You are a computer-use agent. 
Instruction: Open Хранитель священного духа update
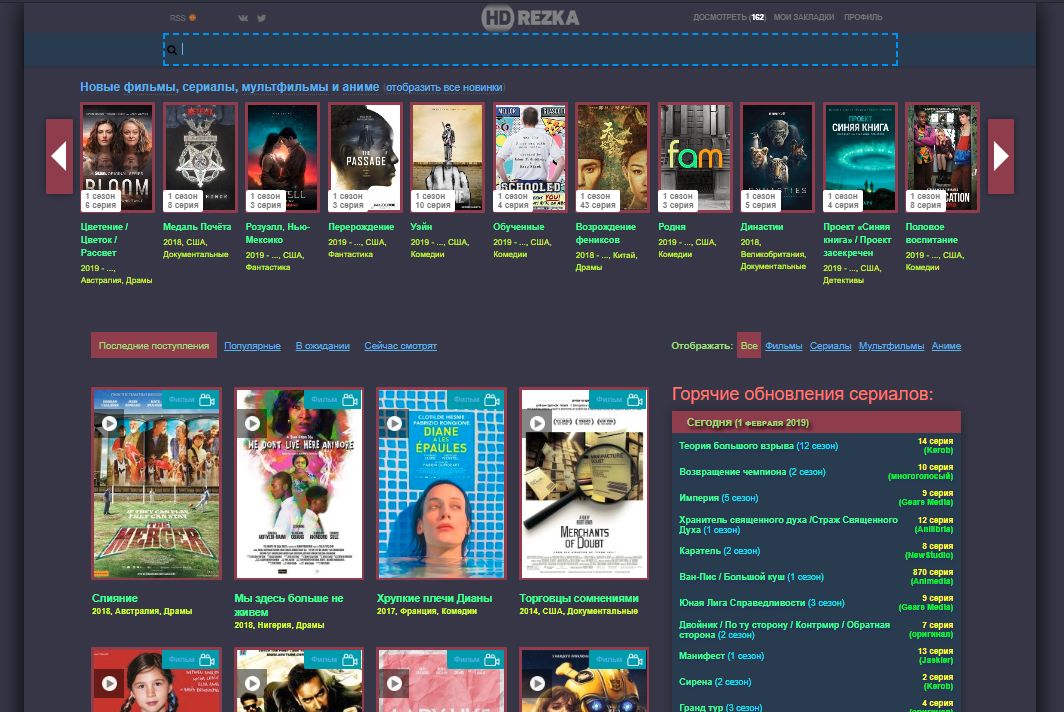(x=788, y=525)
